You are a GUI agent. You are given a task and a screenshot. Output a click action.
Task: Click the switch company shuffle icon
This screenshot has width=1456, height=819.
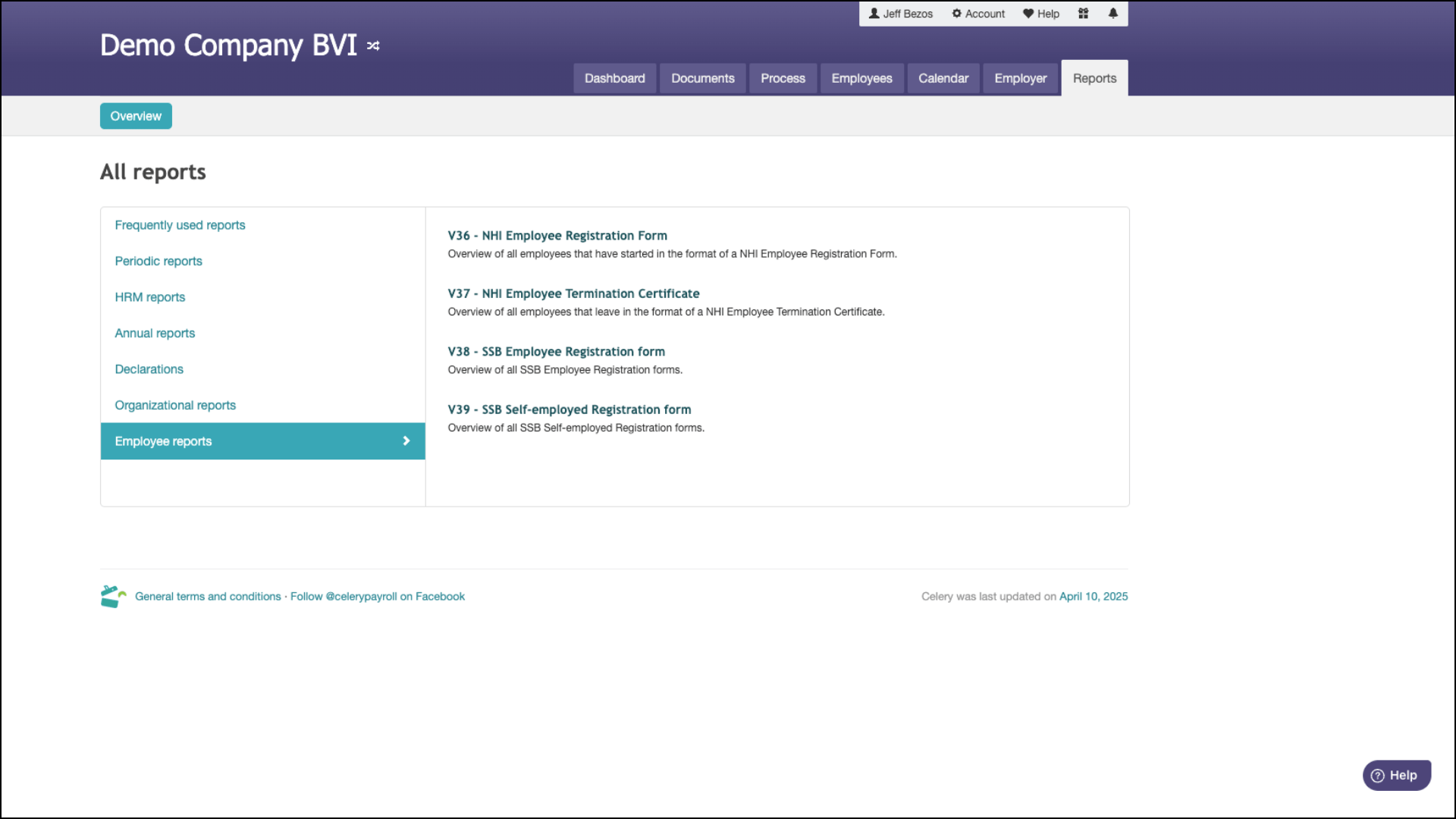tap(373, 46)
